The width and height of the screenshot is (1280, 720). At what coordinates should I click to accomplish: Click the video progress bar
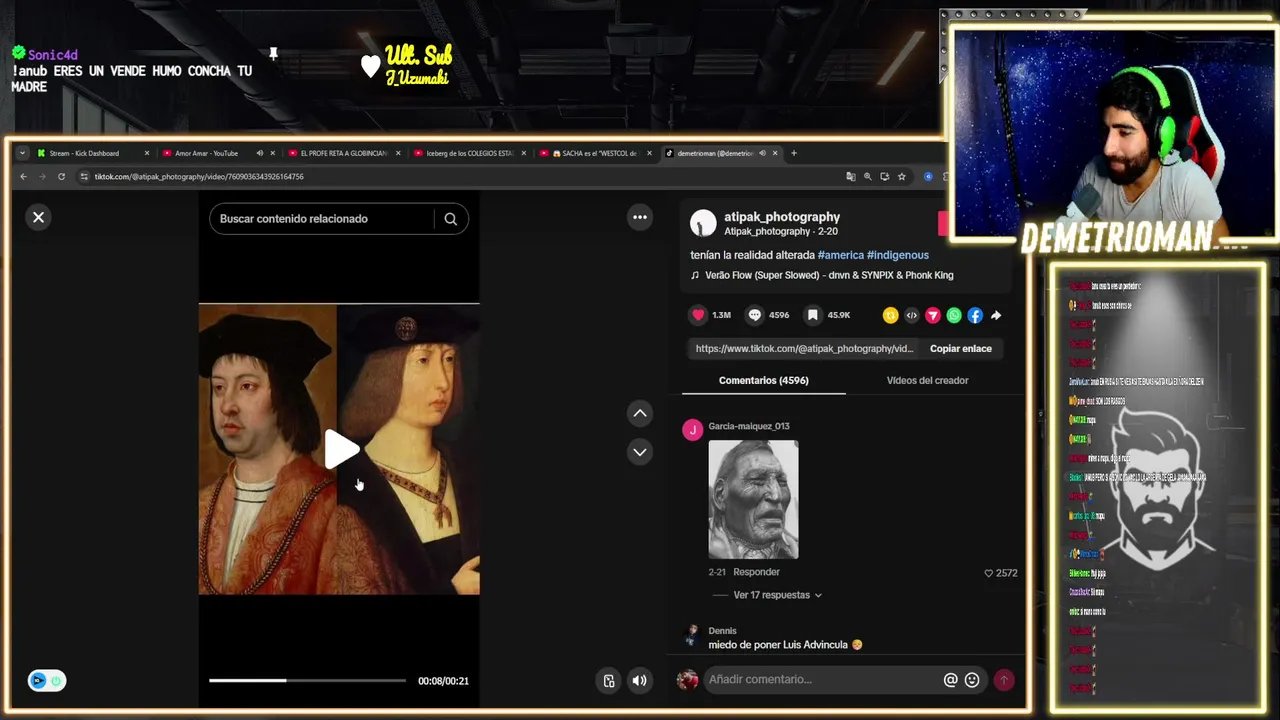[x=307, y=681]
